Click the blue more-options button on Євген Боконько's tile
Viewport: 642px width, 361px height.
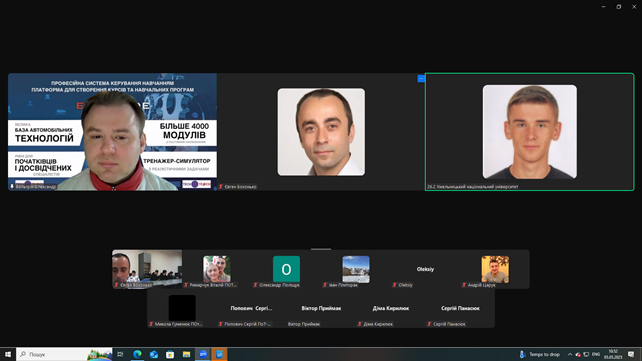click(x=421, y=79)
